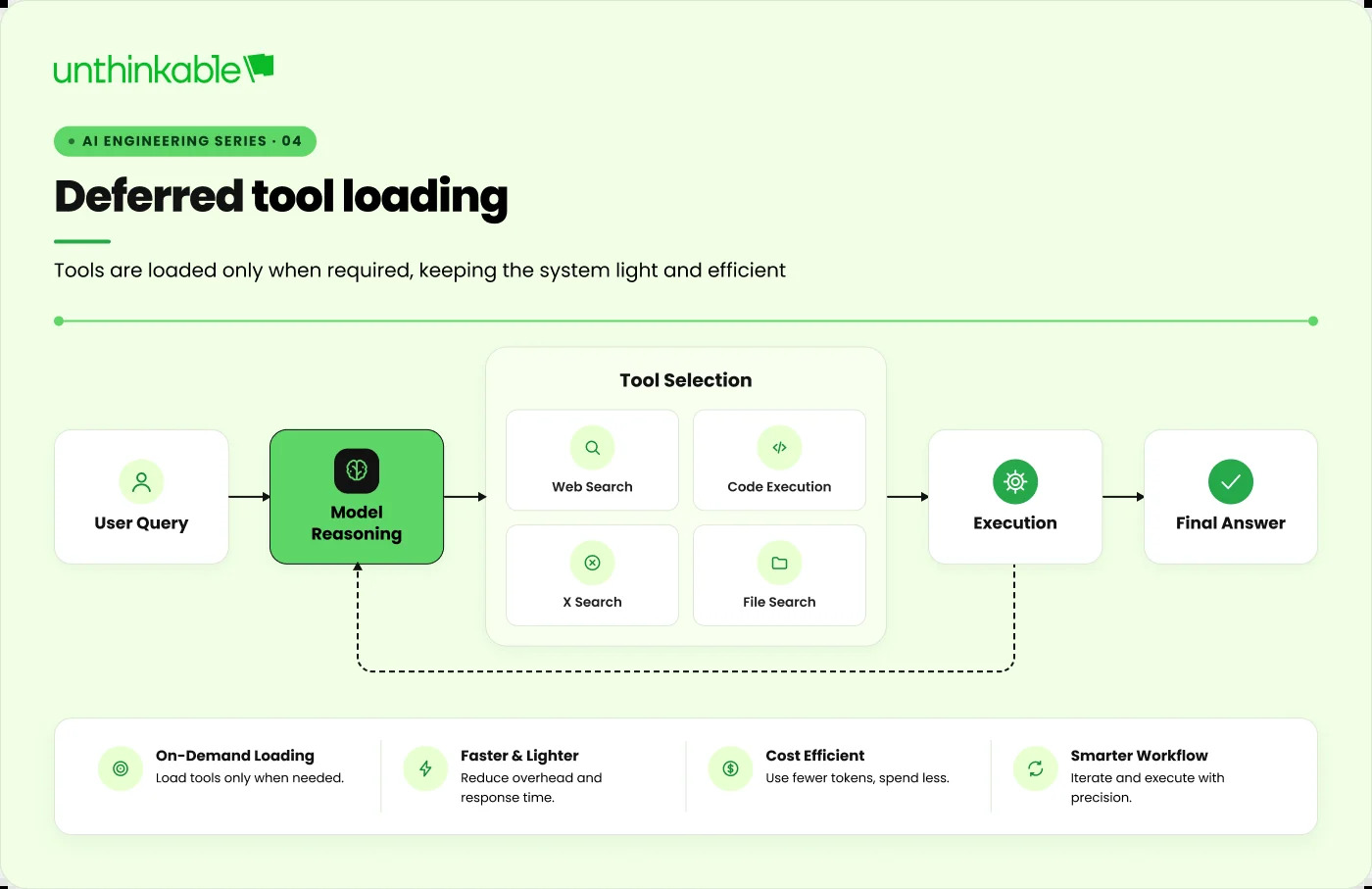
Task: Click the Execution gear icon
Action: click(x=1015, y=481)
